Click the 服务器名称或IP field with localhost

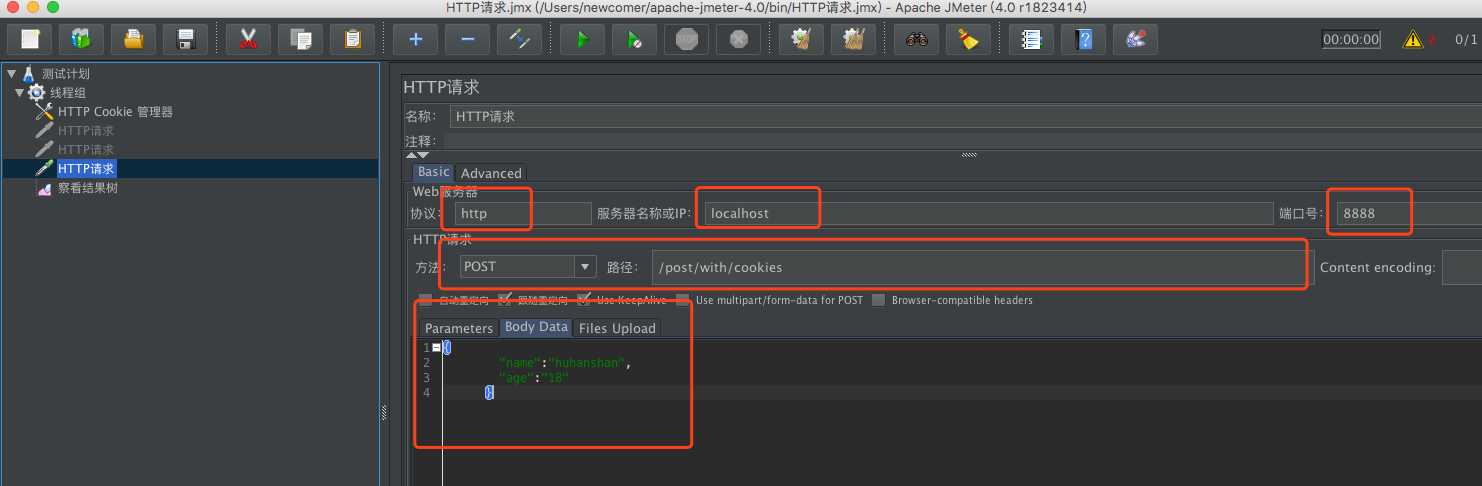989,213
